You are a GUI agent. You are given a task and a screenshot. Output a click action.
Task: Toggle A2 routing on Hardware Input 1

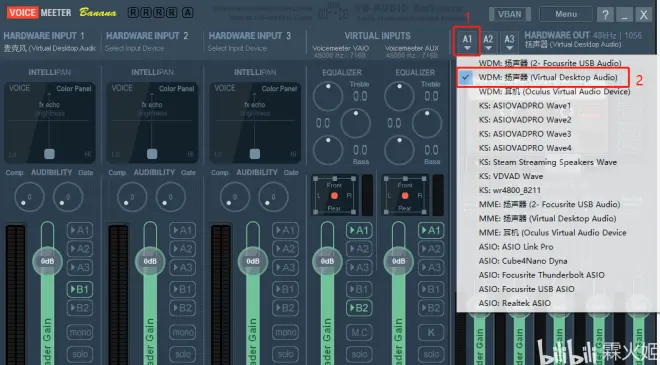[80, 249]
